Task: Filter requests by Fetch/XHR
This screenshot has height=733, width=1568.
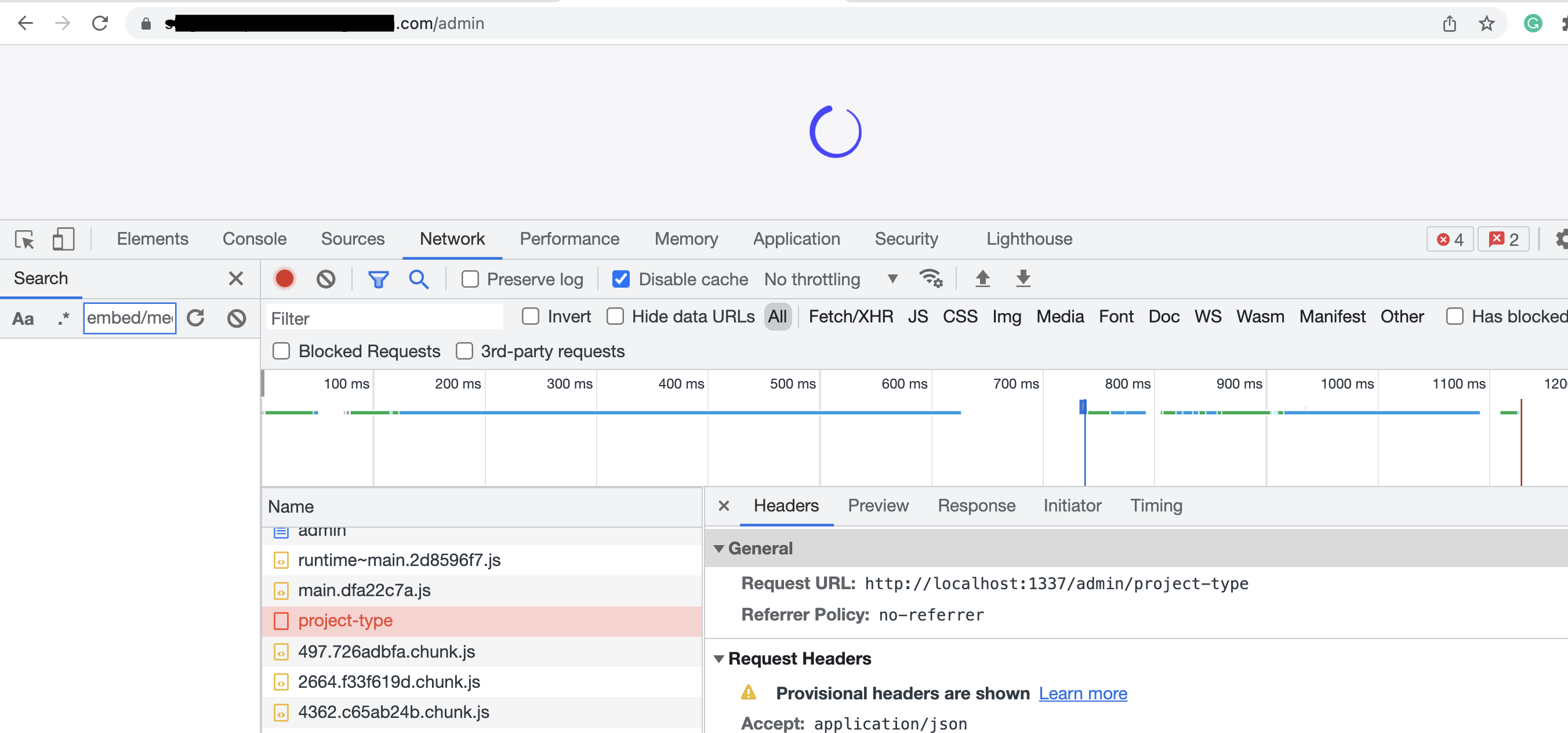Action: [850, 316]
